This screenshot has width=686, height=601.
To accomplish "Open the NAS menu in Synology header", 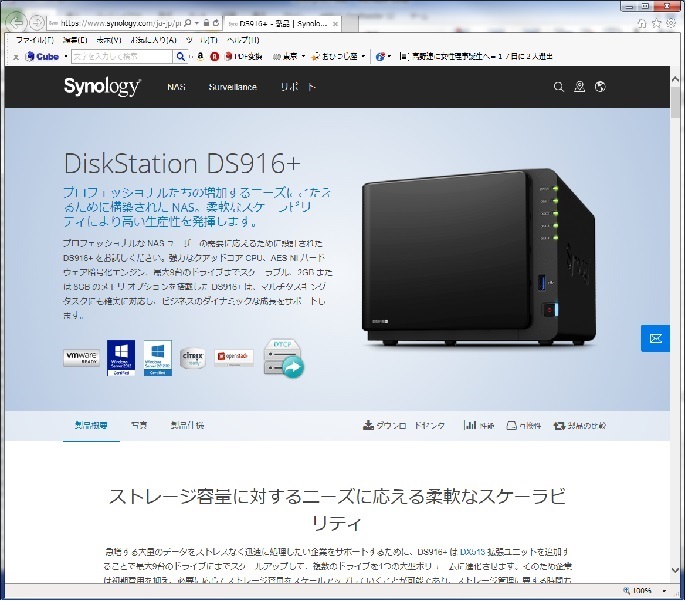I will (176, 87).
